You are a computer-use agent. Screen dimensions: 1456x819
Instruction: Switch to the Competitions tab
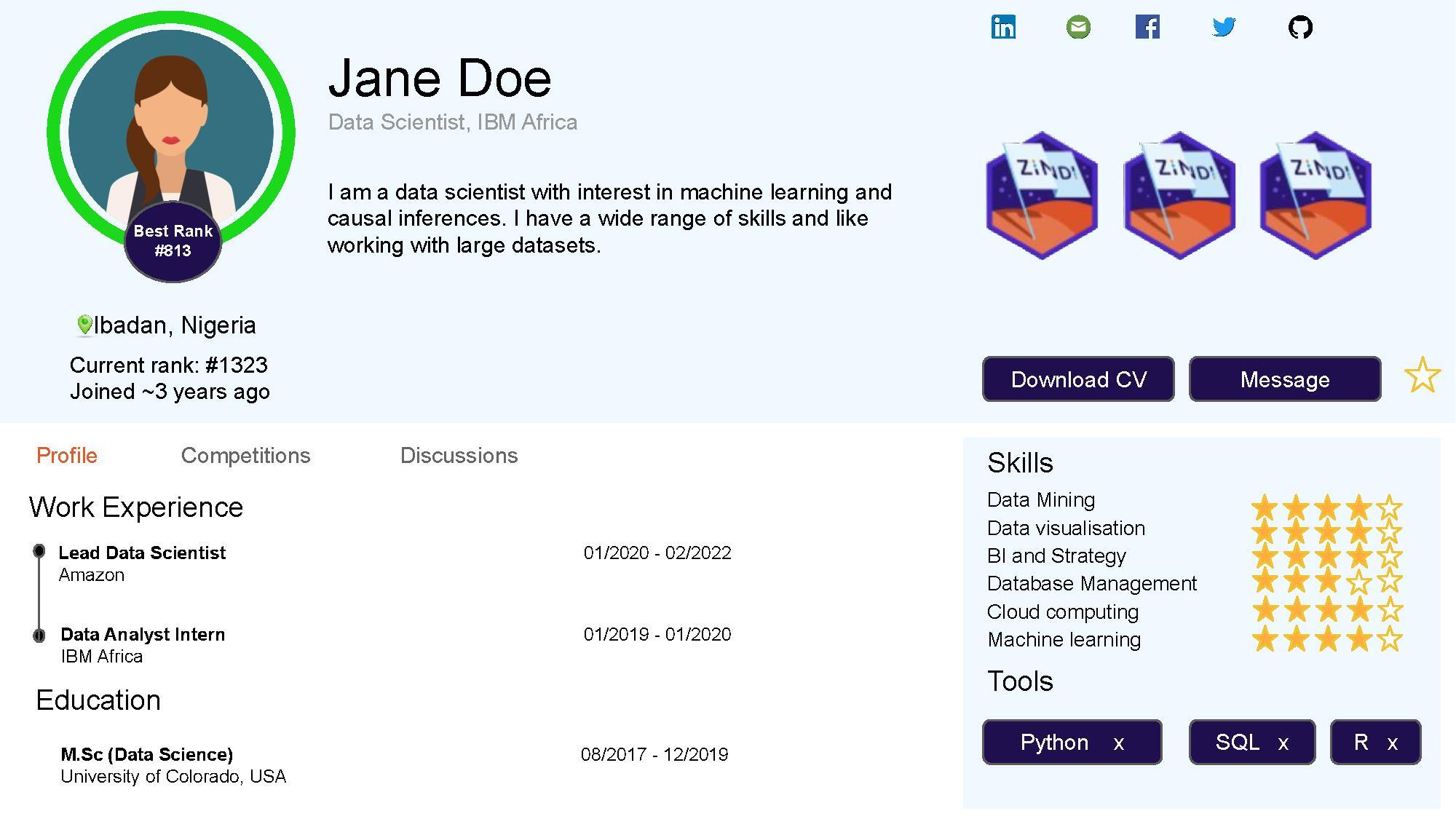click(x=245, y=456)
